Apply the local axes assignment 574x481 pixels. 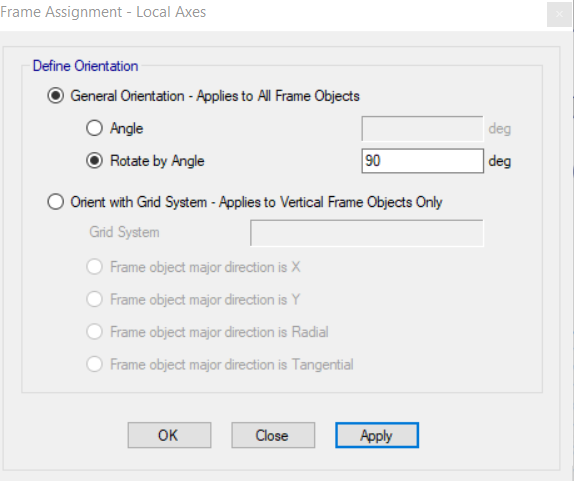pos(377,435)
